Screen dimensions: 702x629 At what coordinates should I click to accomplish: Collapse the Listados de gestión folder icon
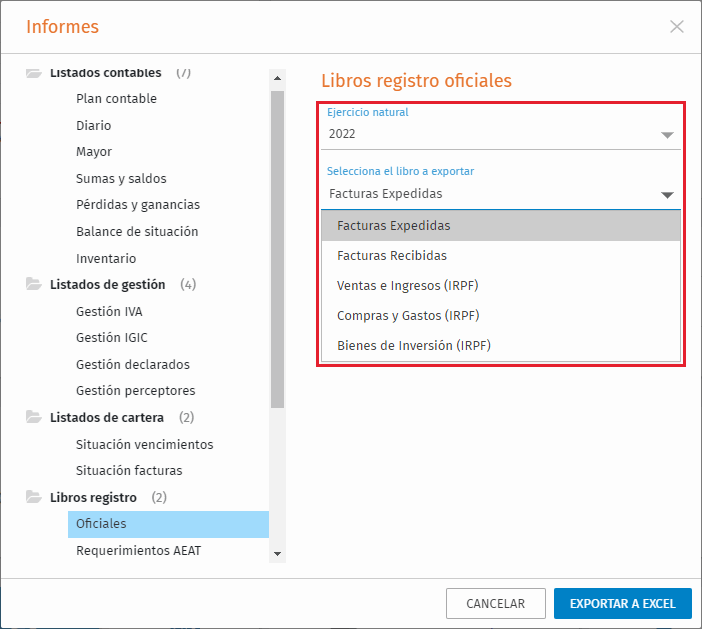[x=34, y=284]
